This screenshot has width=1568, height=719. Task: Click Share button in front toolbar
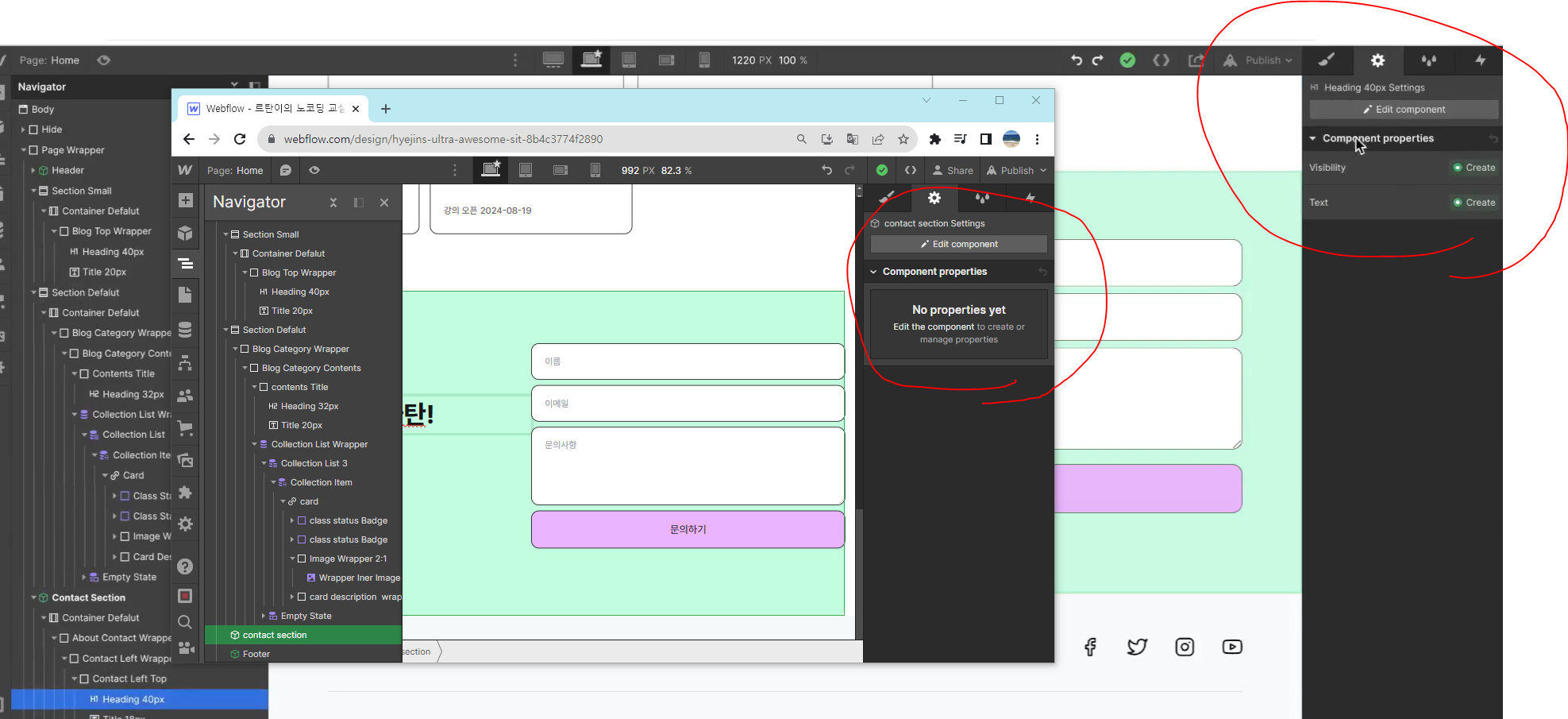pos(953,170)
